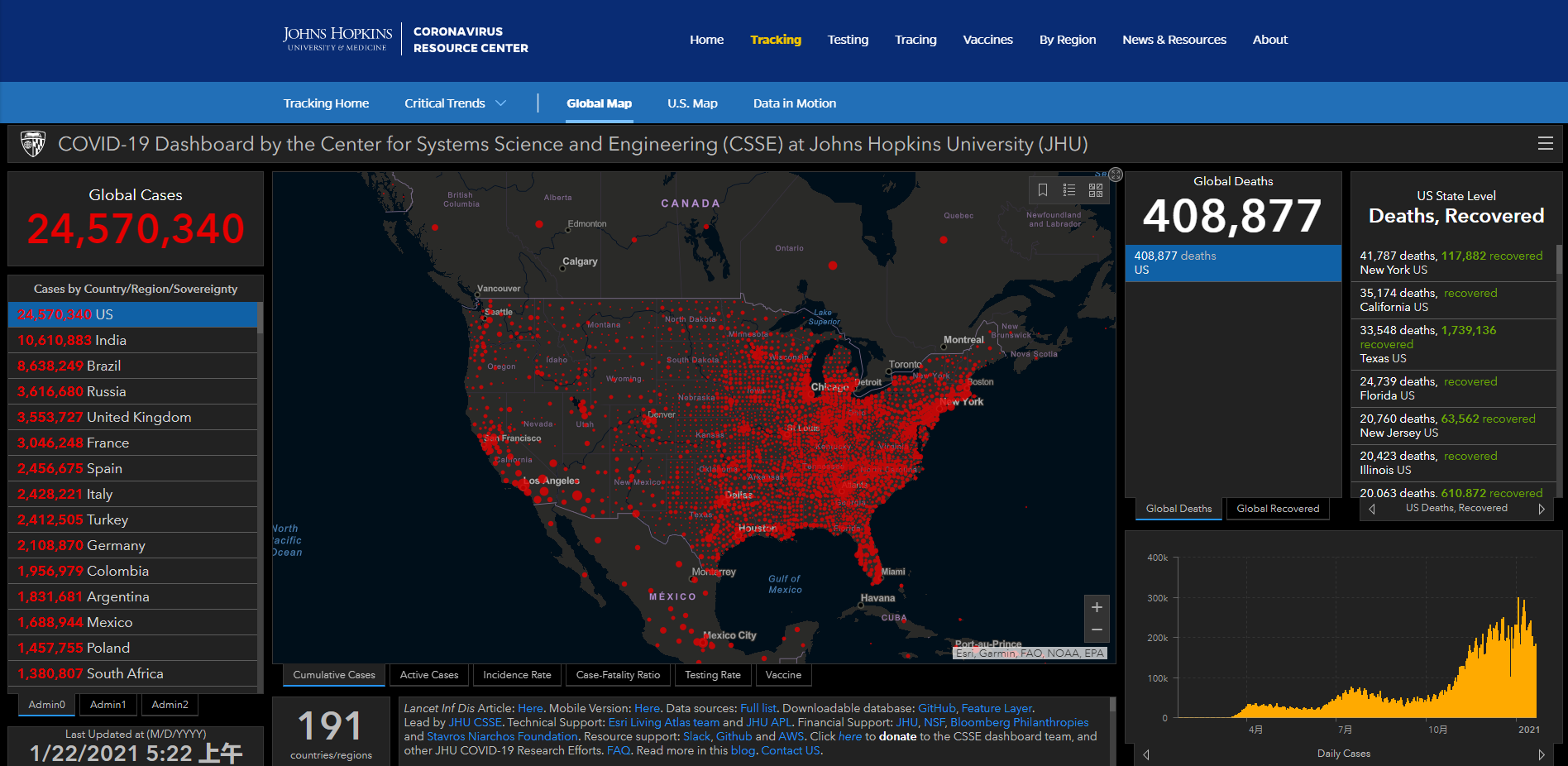Select the Texas US deaths row
Screen dimensions: 1568x766
(x=1454, y=344)
